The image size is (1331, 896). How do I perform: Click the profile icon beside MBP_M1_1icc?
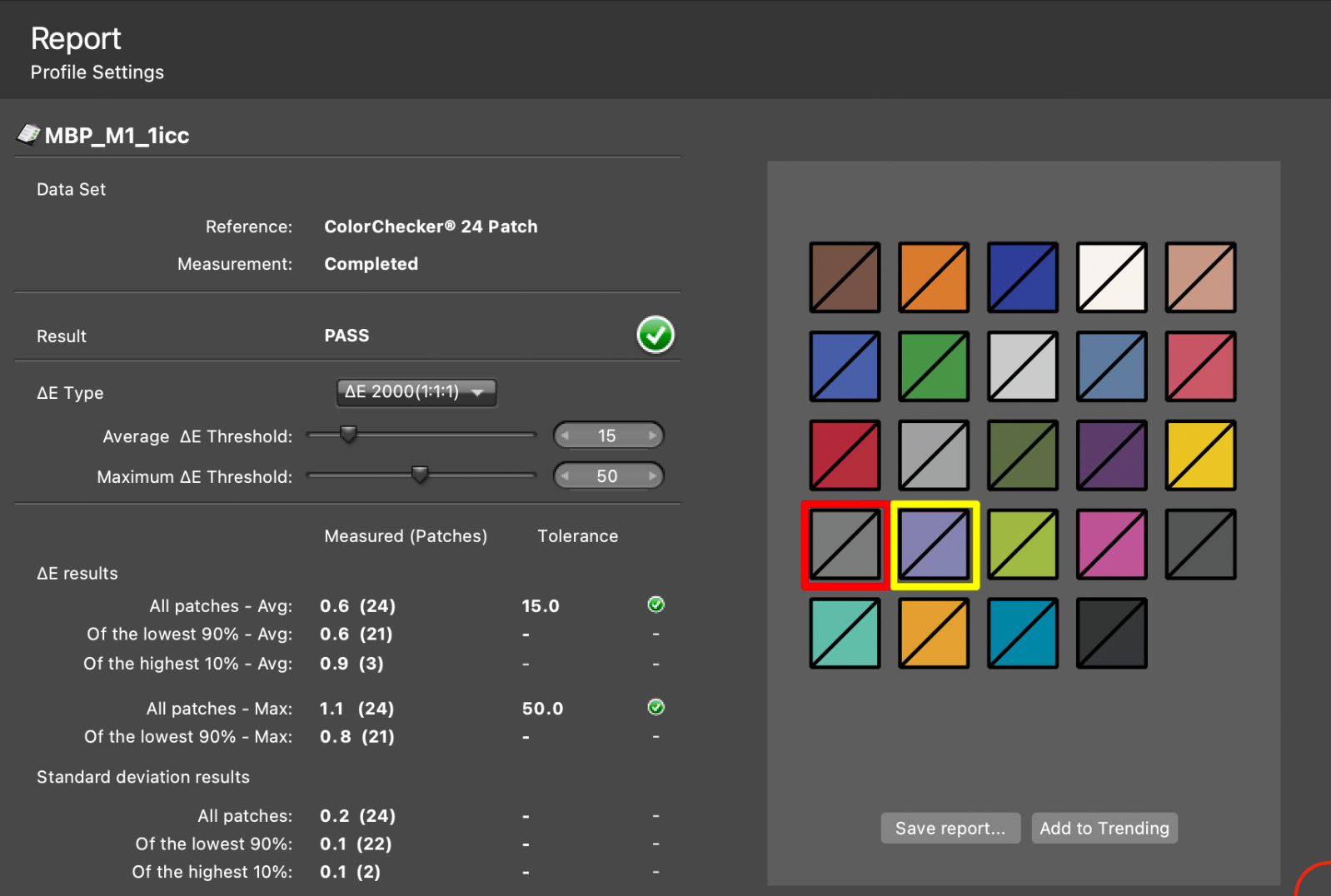coord(28,135)
